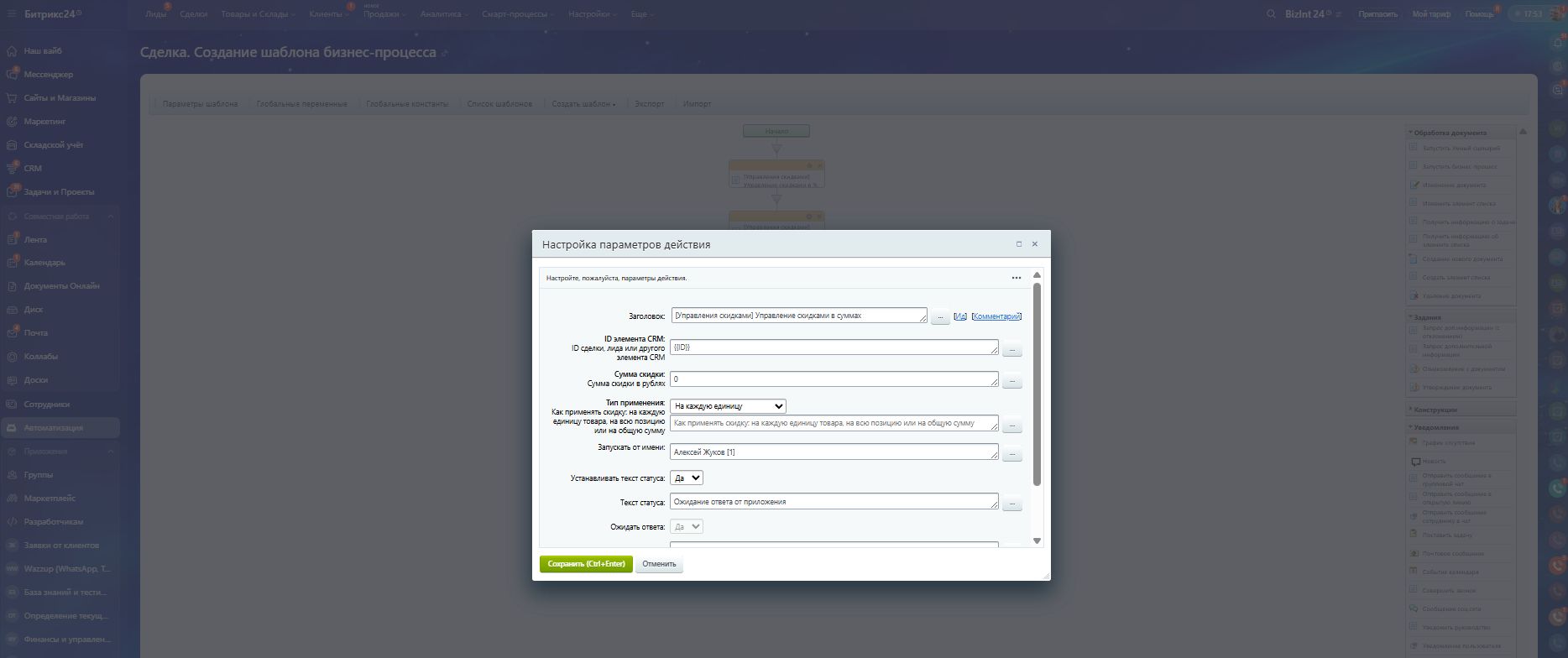
Task: Click the Заголовок text field
Action: [x=799, y=316]
